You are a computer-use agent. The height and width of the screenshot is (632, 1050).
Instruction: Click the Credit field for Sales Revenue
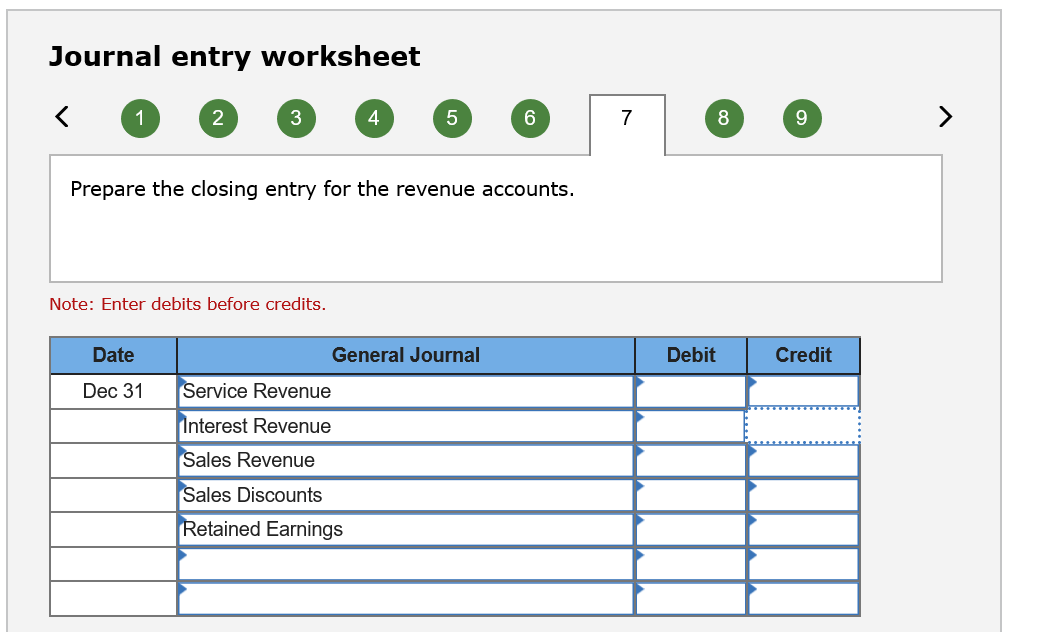804,461
